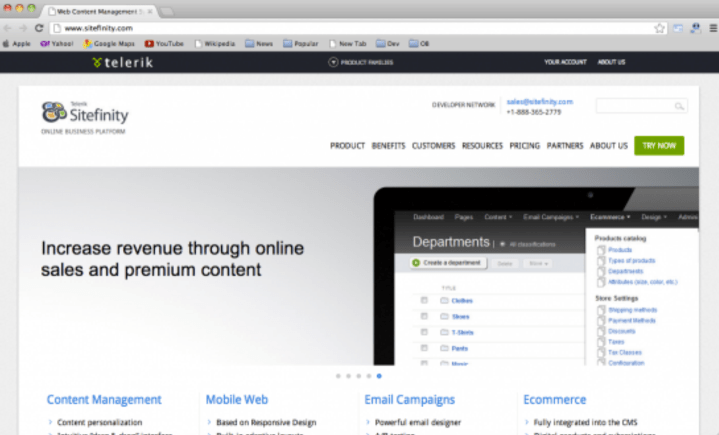Open the Wikipedia bookmark

pyautogui.click(x=215, y=44)
